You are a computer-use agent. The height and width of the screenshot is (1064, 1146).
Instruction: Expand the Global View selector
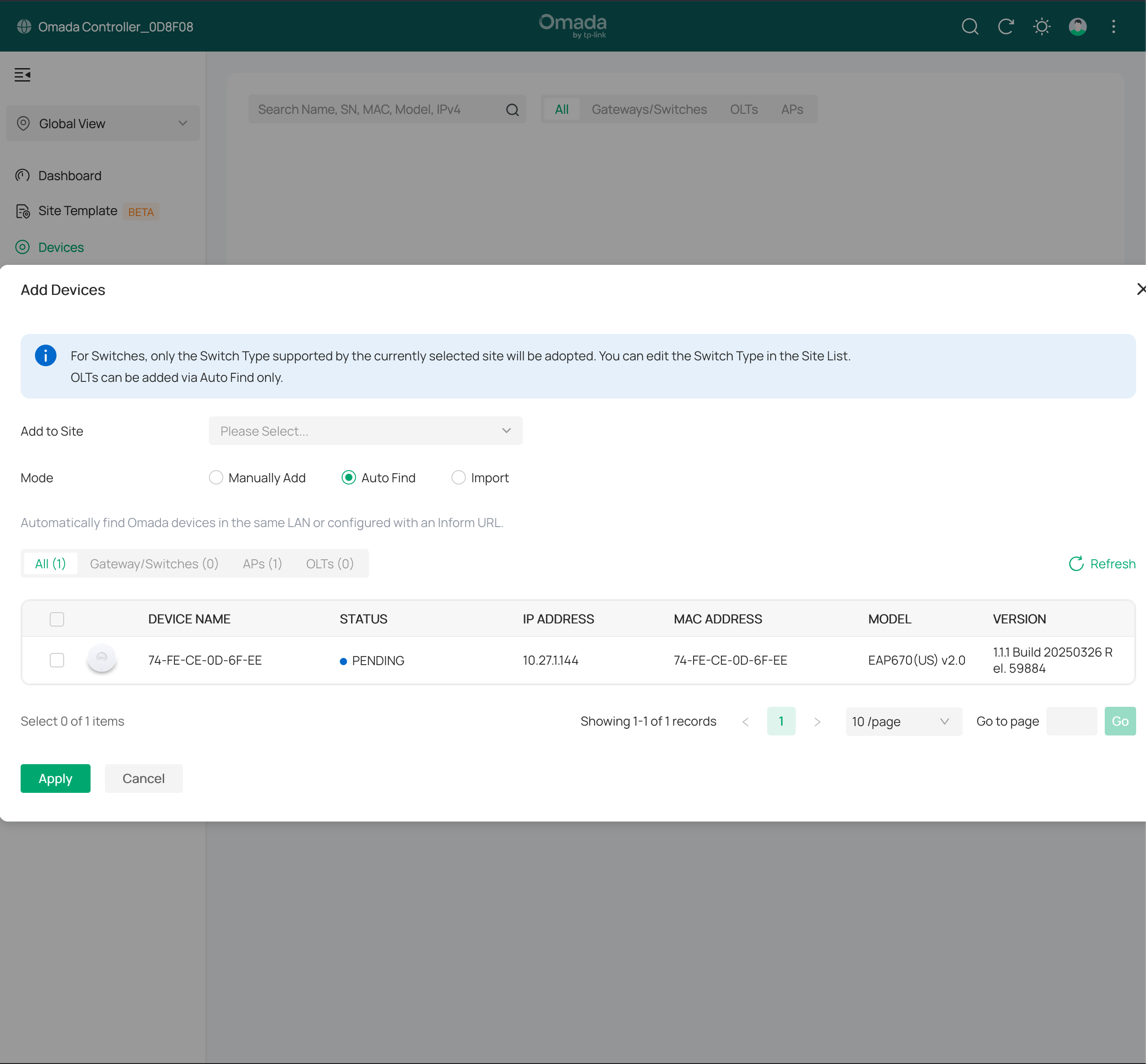coord(103,123)
